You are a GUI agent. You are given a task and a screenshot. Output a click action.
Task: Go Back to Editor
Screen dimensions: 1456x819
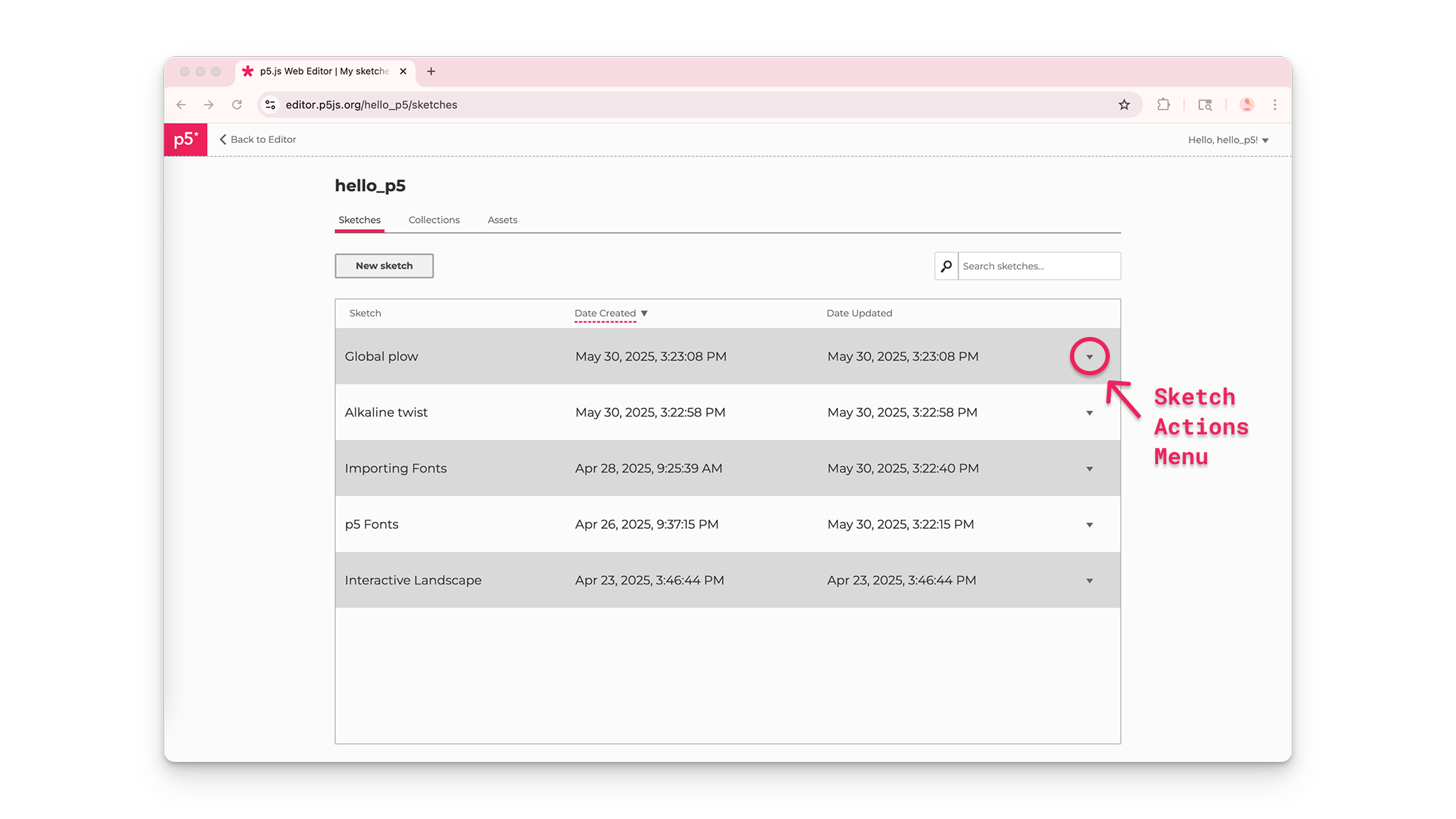(x=258, y=139)
